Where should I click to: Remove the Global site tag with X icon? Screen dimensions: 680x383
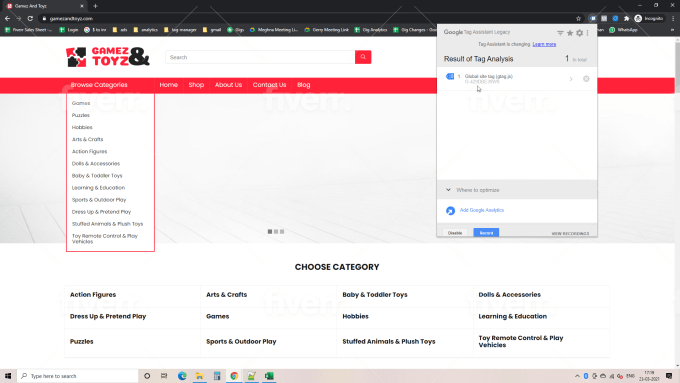coord(586,79)
